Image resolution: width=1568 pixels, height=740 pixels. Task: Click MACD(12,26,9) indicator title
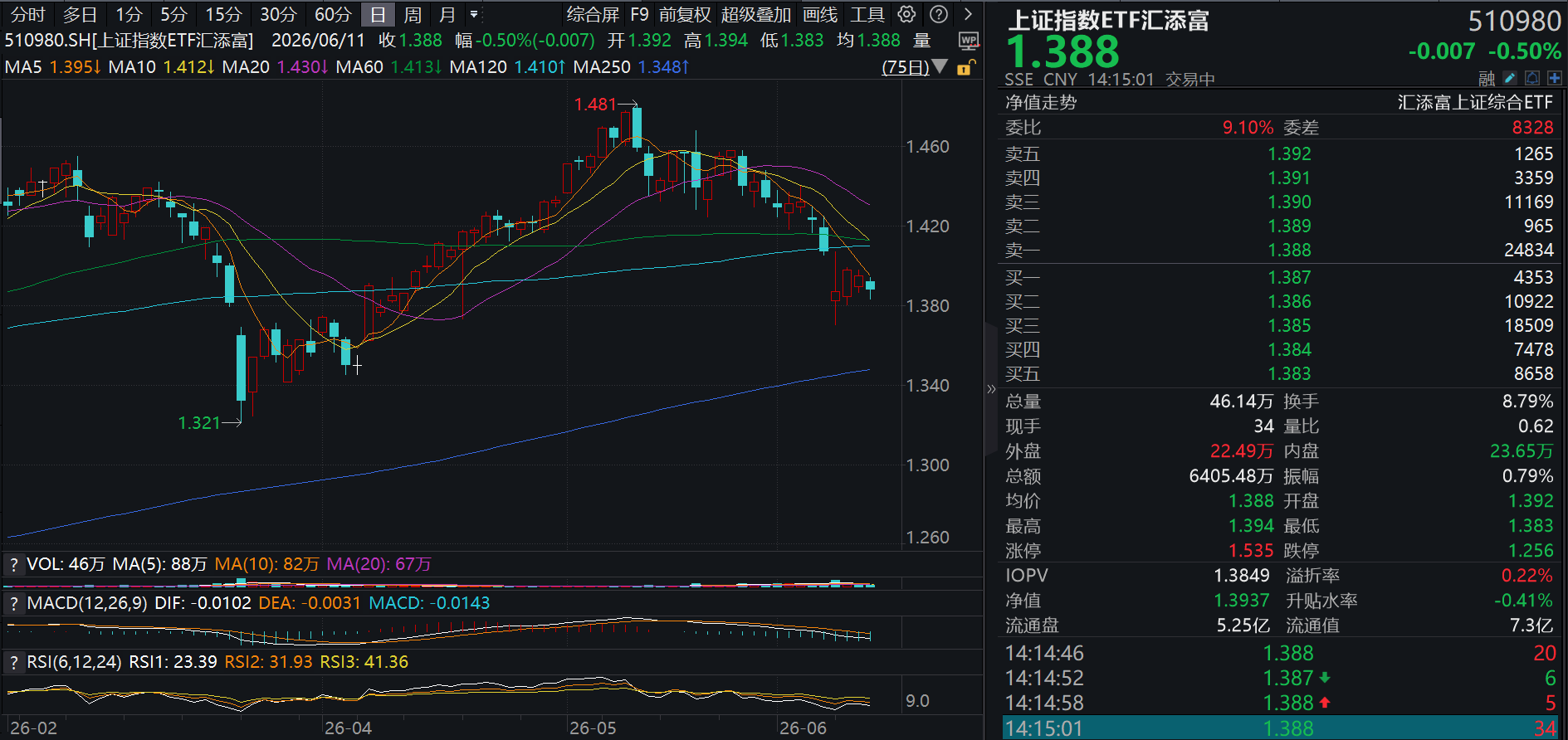coord(87,603)
